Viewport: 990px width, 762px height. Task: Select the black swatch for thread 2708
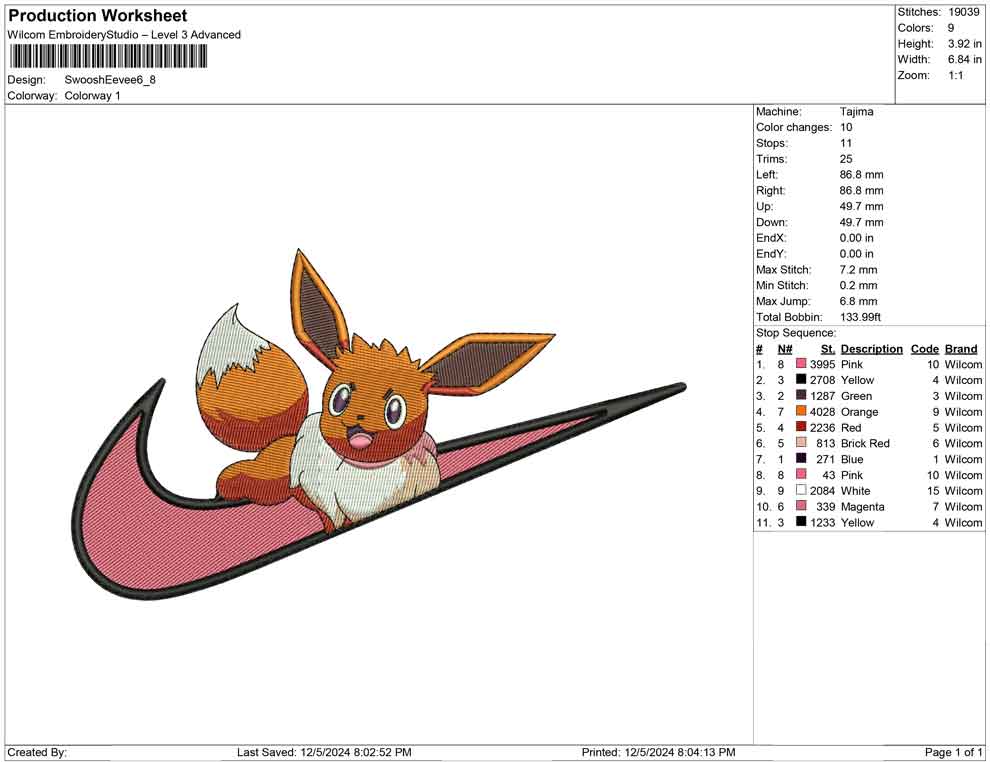pos(801,380)
